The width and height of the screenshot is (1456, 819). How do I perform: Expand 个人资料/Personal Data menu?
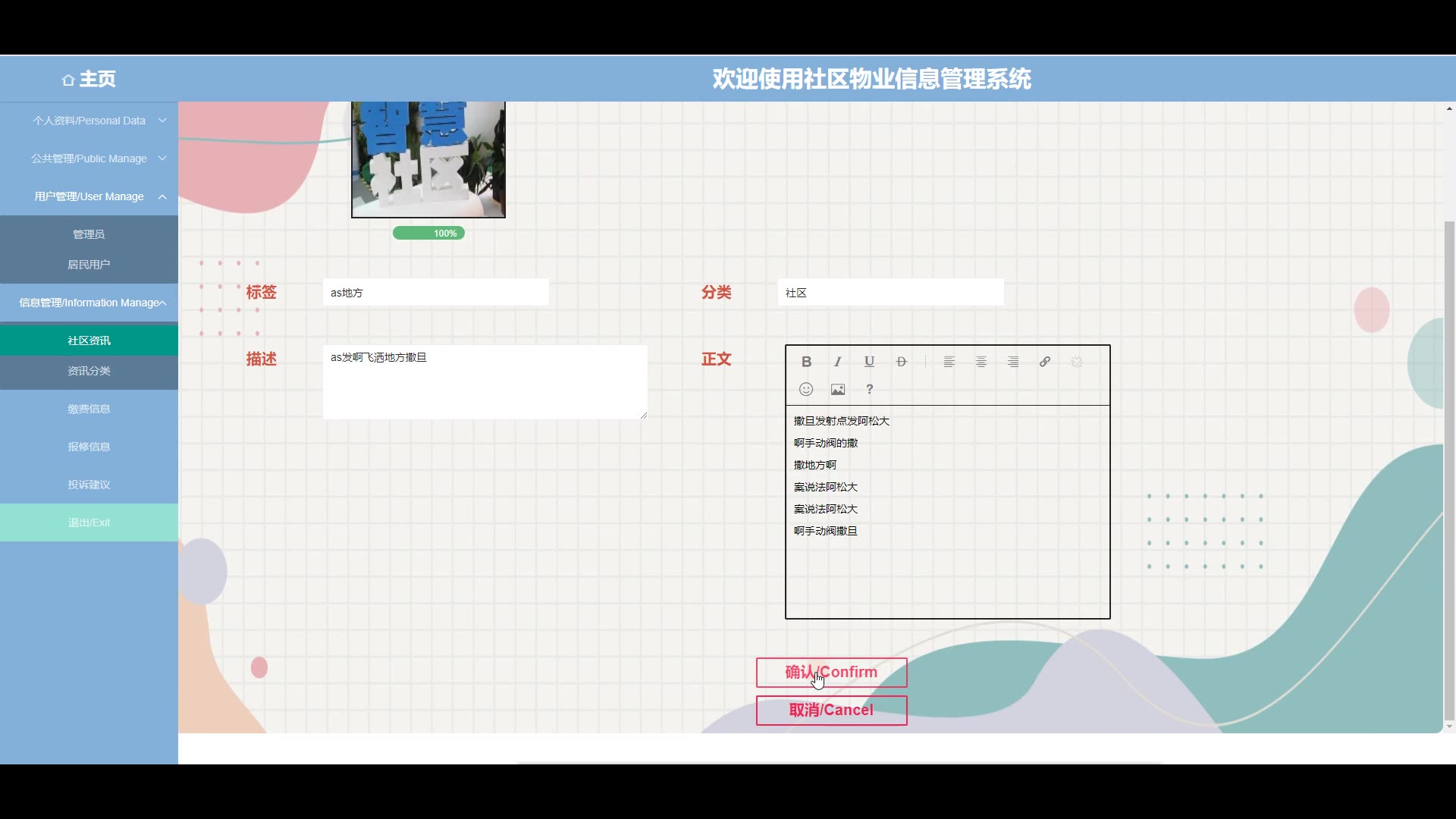click(x=89, y=121)
